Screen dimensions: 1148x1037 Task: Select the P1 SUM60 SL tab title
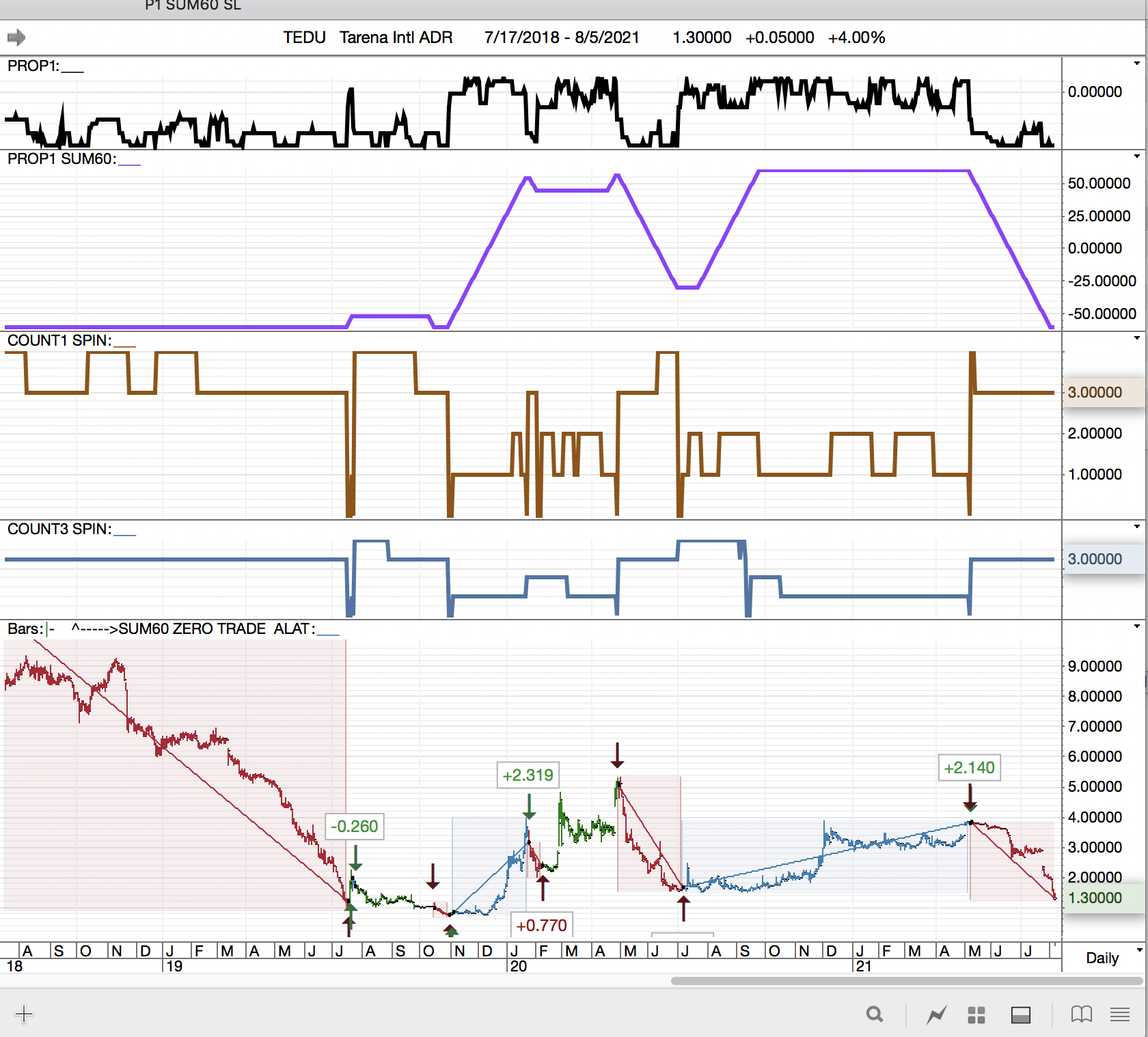[x=193, y=5]
